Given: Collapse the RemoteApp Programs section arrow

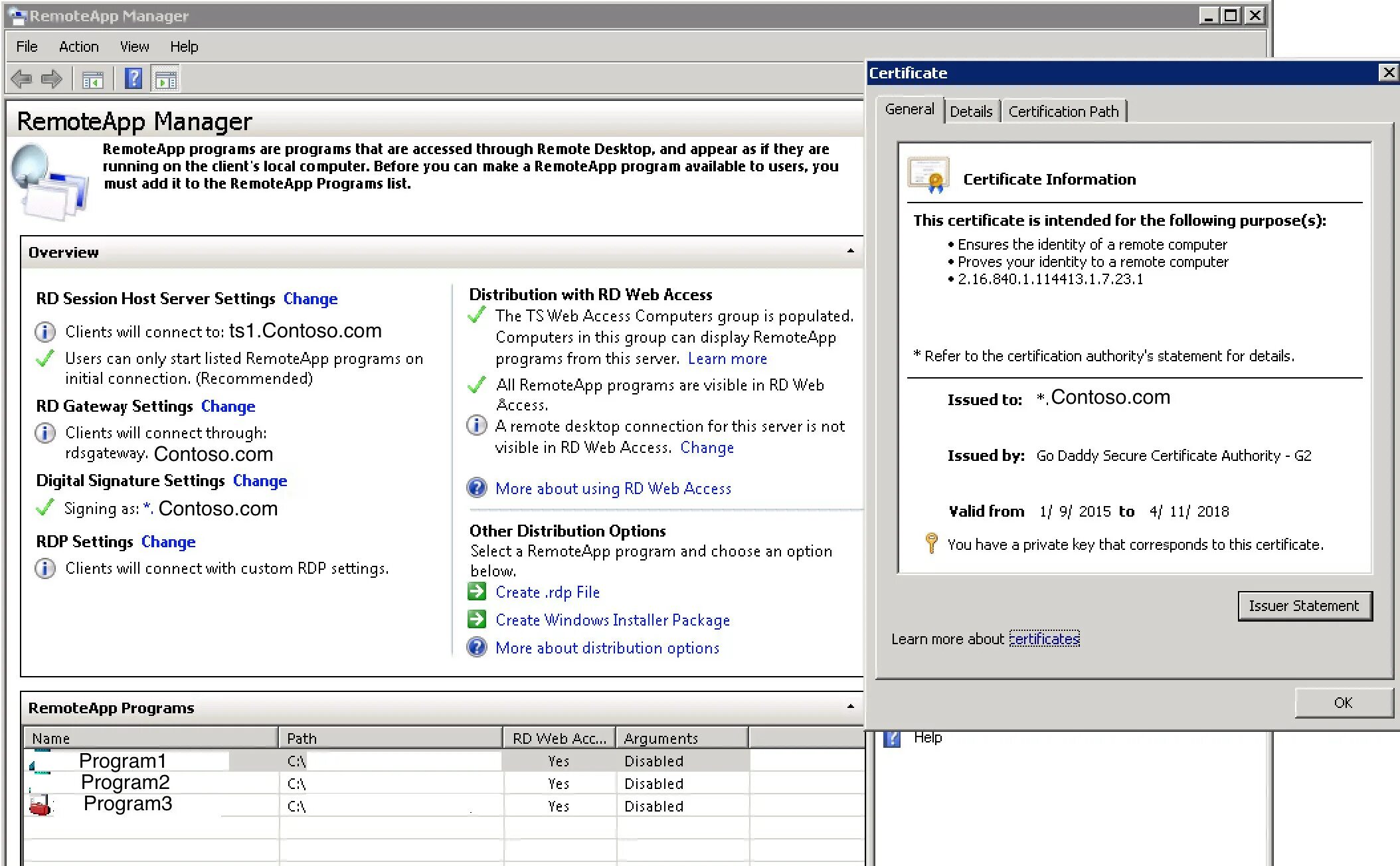Looking at the screenshot, I should click(x=850, y=706).
